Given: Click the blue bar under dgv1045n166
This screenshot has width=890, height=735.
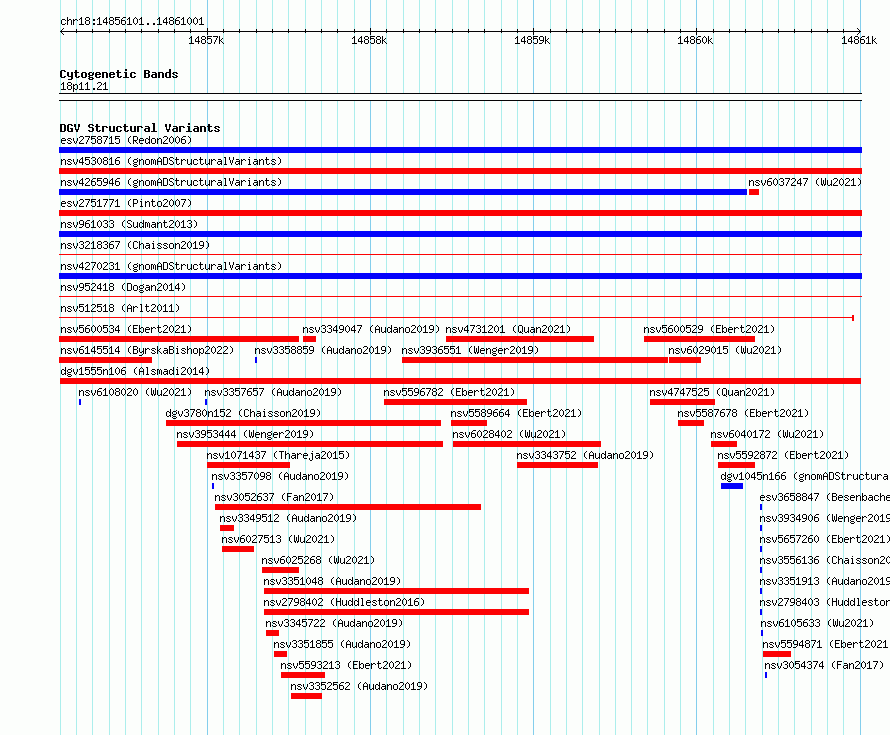Looking at the screenshot, I should tap(732, 486).
